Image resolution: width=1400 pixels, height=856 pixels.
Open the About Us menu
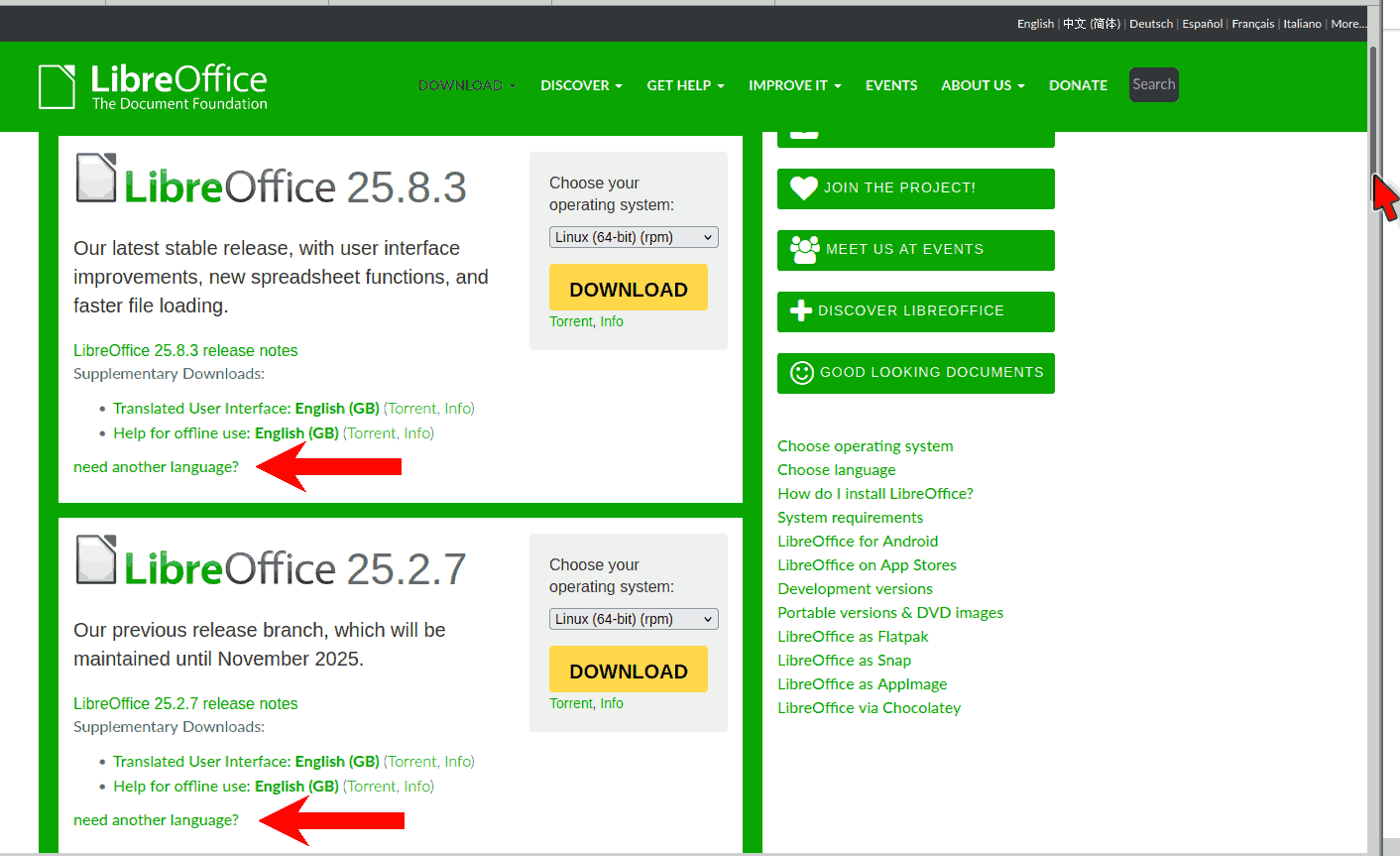(x=982, y=85)
